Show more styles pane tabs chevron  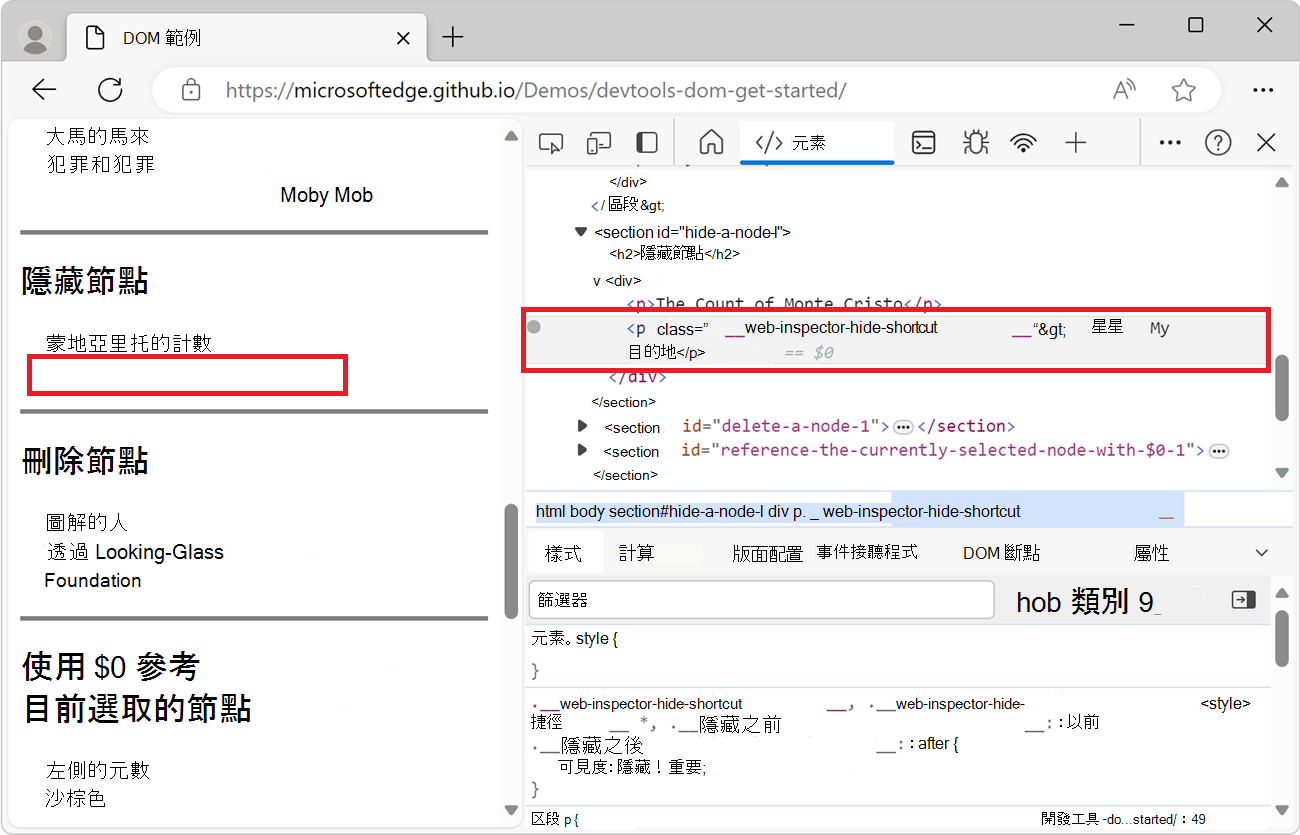(x=1262, y=553)
